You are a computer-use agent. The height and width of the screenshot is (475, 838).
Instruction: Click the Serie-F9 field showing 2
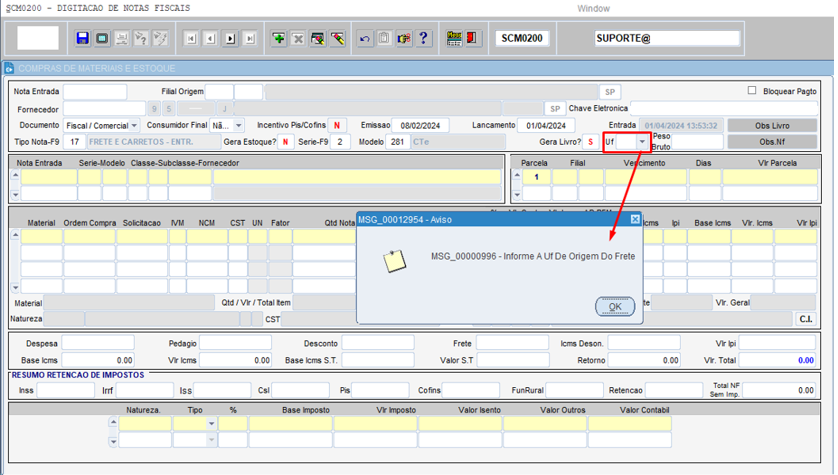(340, 142)
